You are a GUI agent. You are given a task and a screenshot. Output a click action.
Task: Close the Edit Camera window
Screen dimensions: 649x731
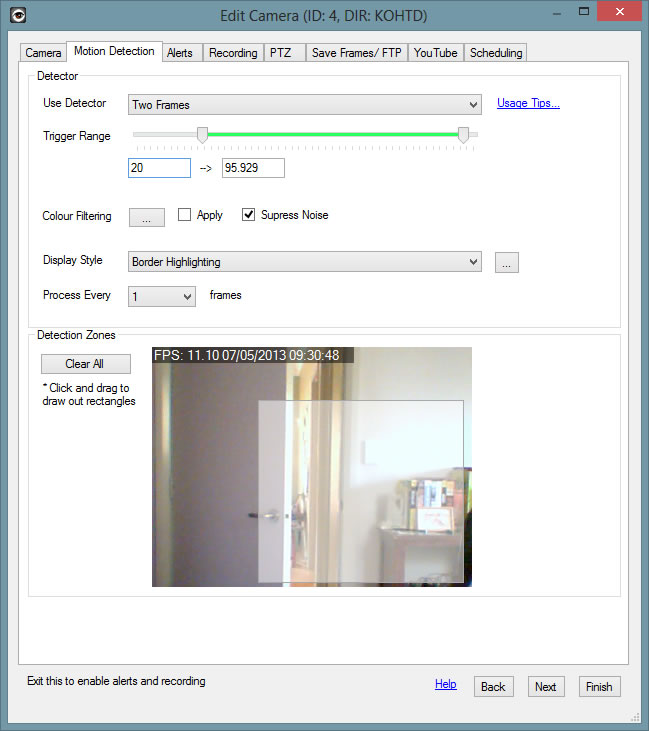pyautogui.click(x=620, y=13)
